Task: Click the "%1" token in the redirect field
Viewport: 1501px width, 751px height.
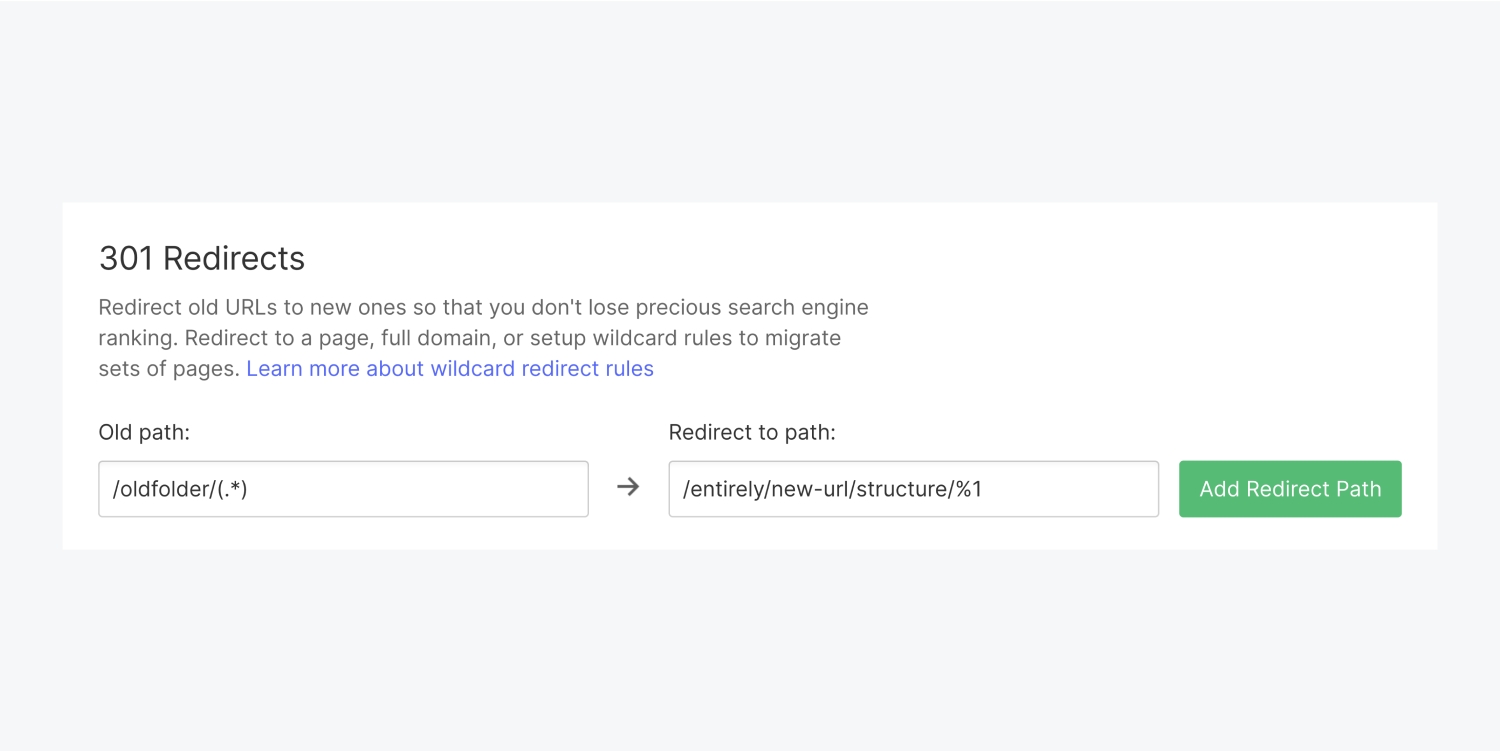Action: [x=969, y=489]
